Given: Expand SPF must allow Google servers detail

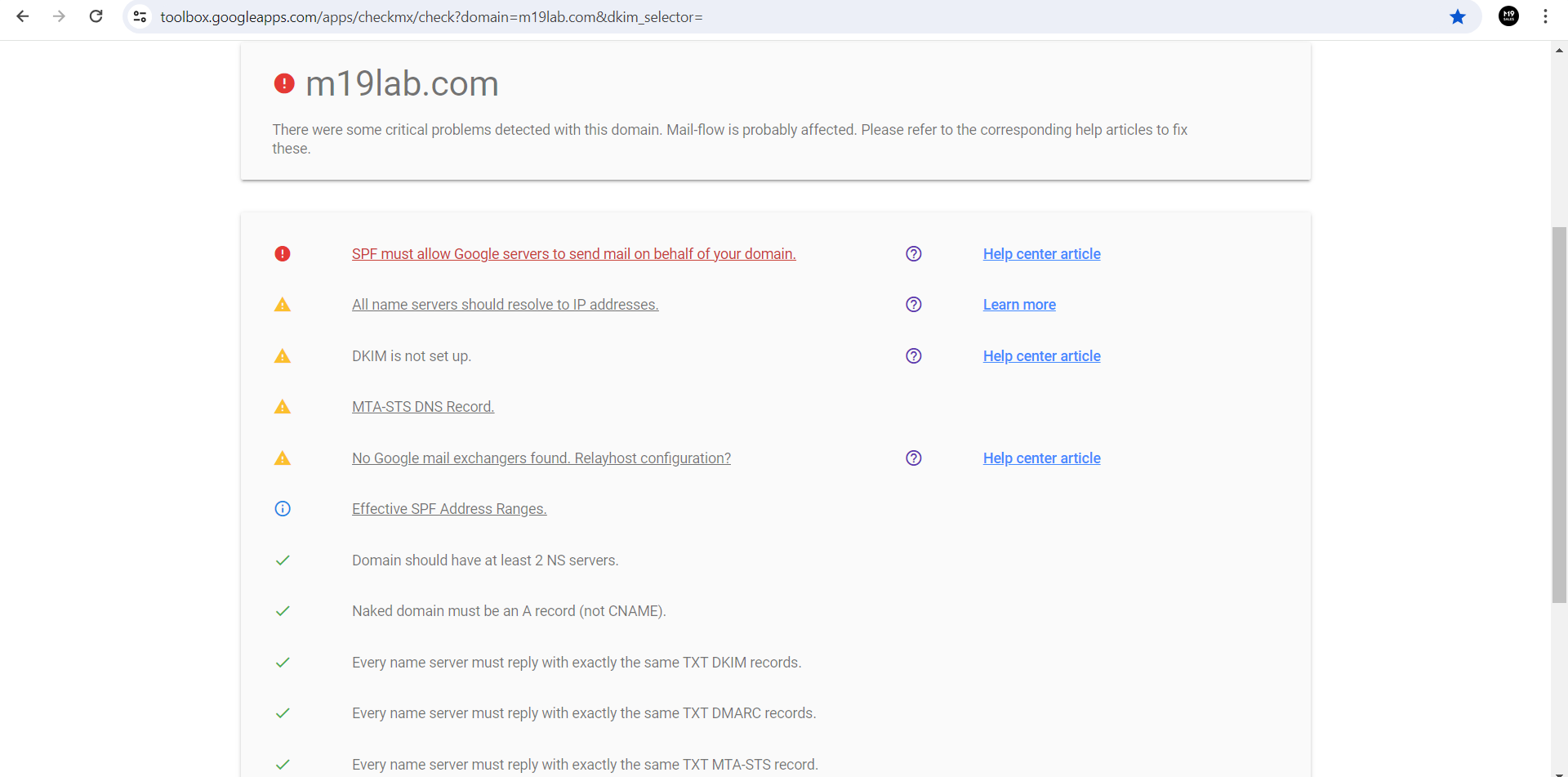Looking at the screenshot, I should tap(574, 254).
